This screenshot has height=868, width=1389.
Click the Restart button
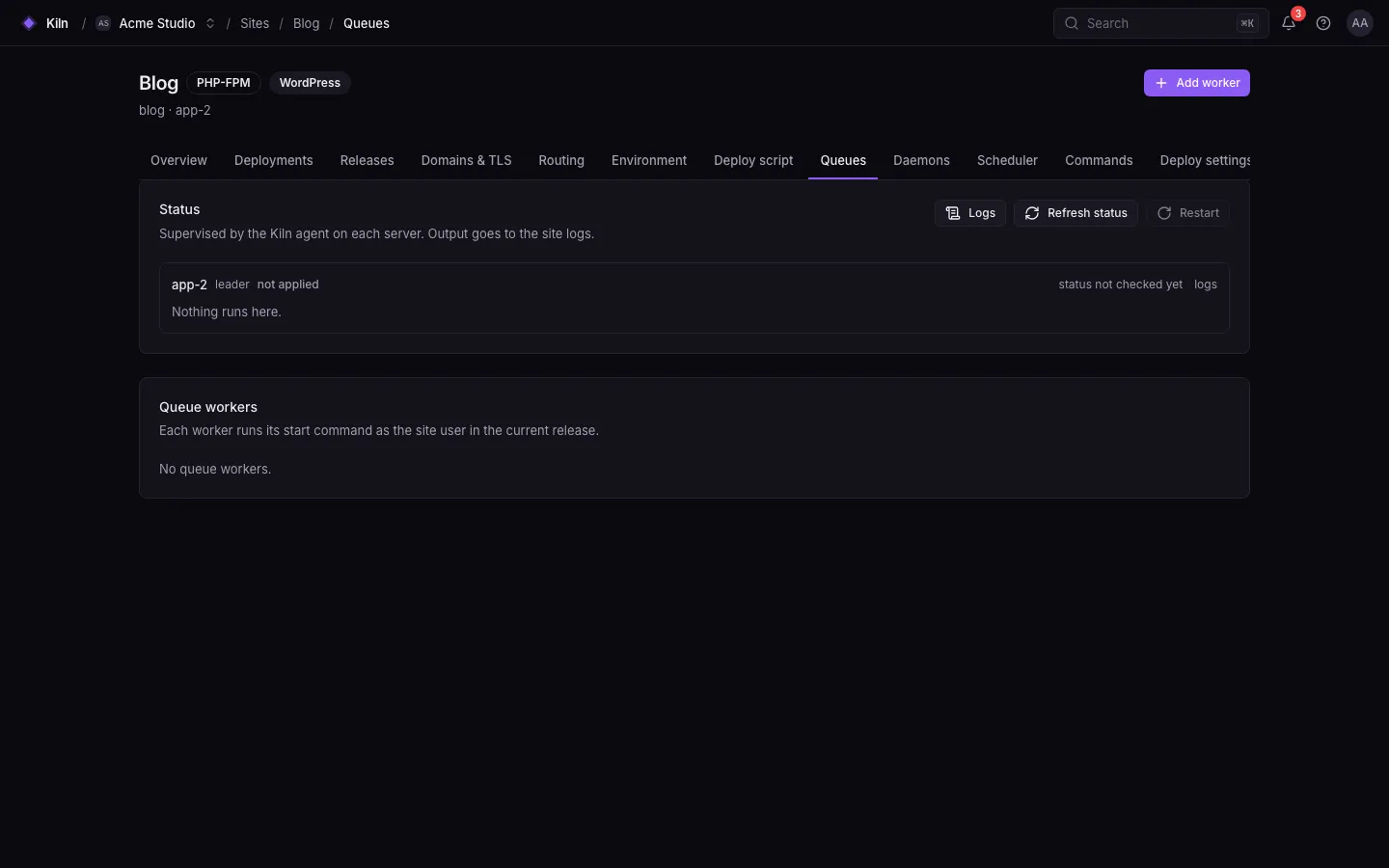pyautogui.click(x=1187, y=213)
